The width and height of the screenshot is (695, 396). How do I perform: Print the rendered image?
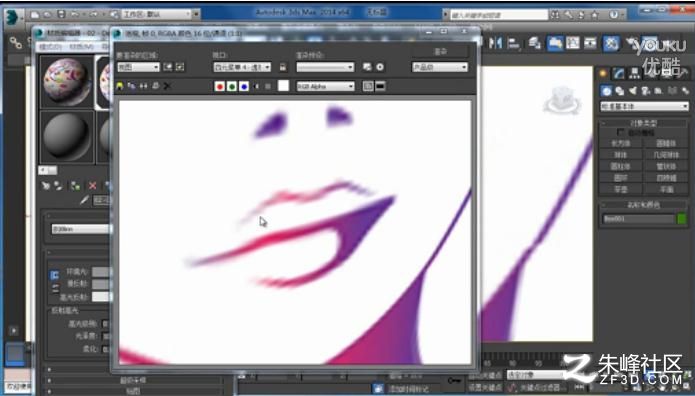155,86
